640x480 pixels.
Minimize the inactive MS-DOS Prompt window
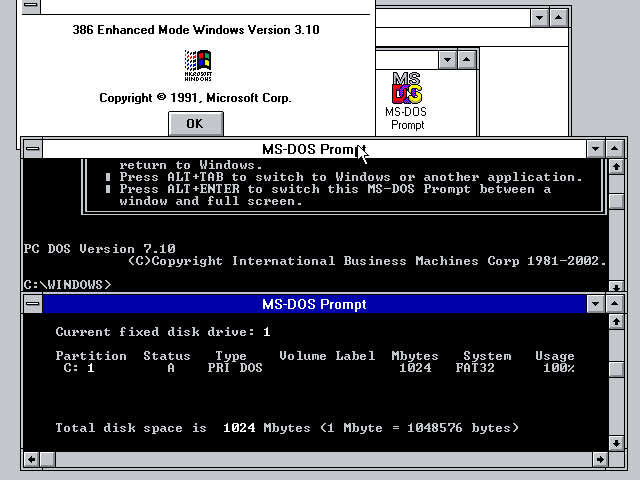596,149
